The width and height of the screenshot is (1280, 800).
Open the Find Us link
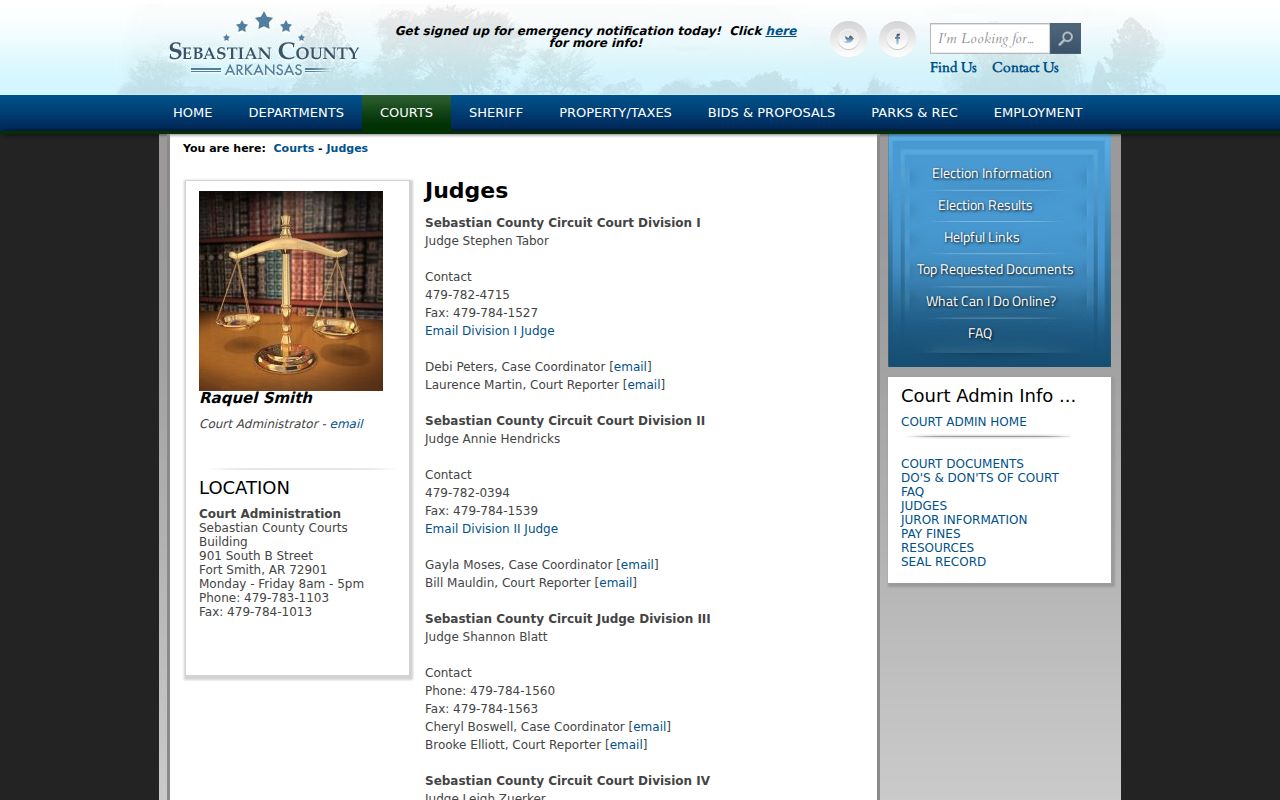953,68
